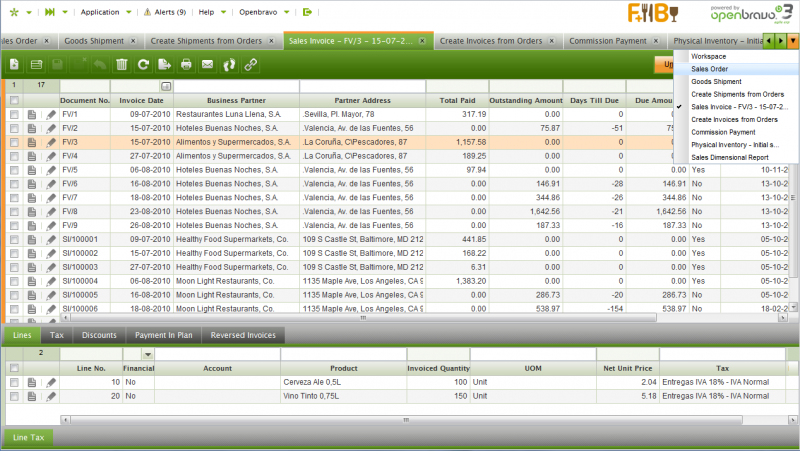This screenshot has width=800, height=451.
Task: Click the create new record toolbar icon
Action: point(14,64)
